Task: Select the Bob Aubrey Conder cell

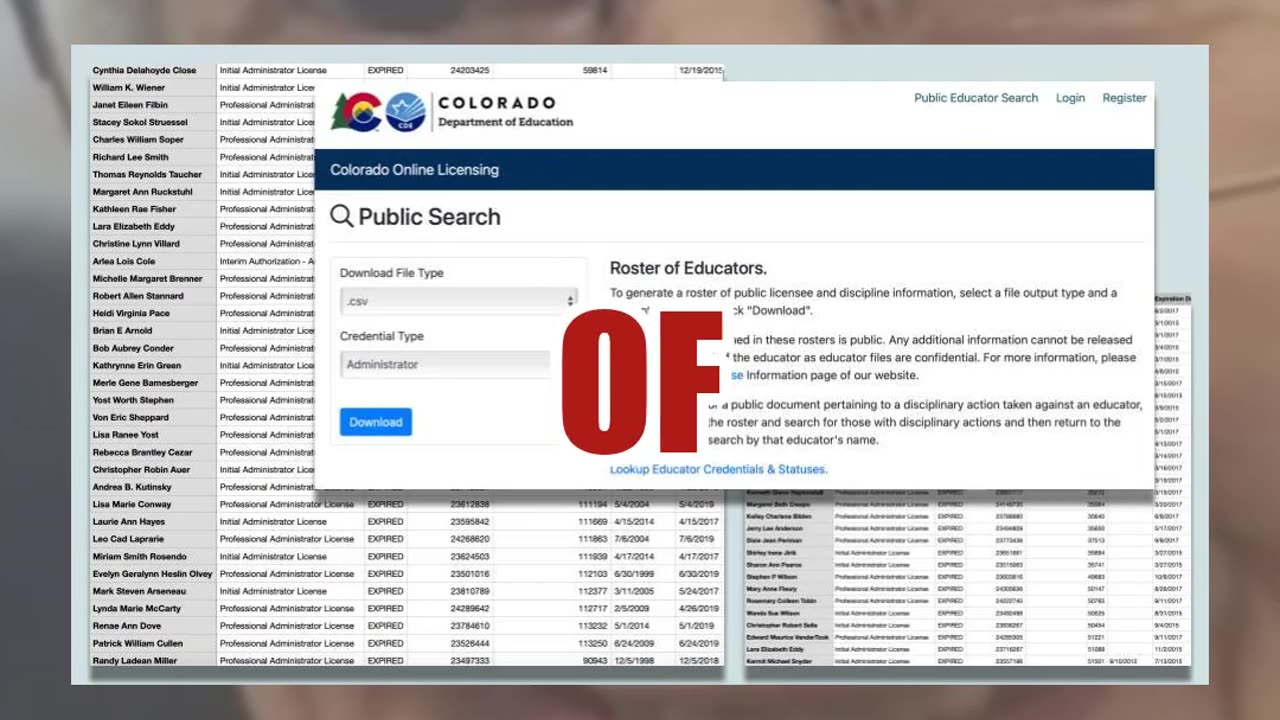Action: pos(154,348)
